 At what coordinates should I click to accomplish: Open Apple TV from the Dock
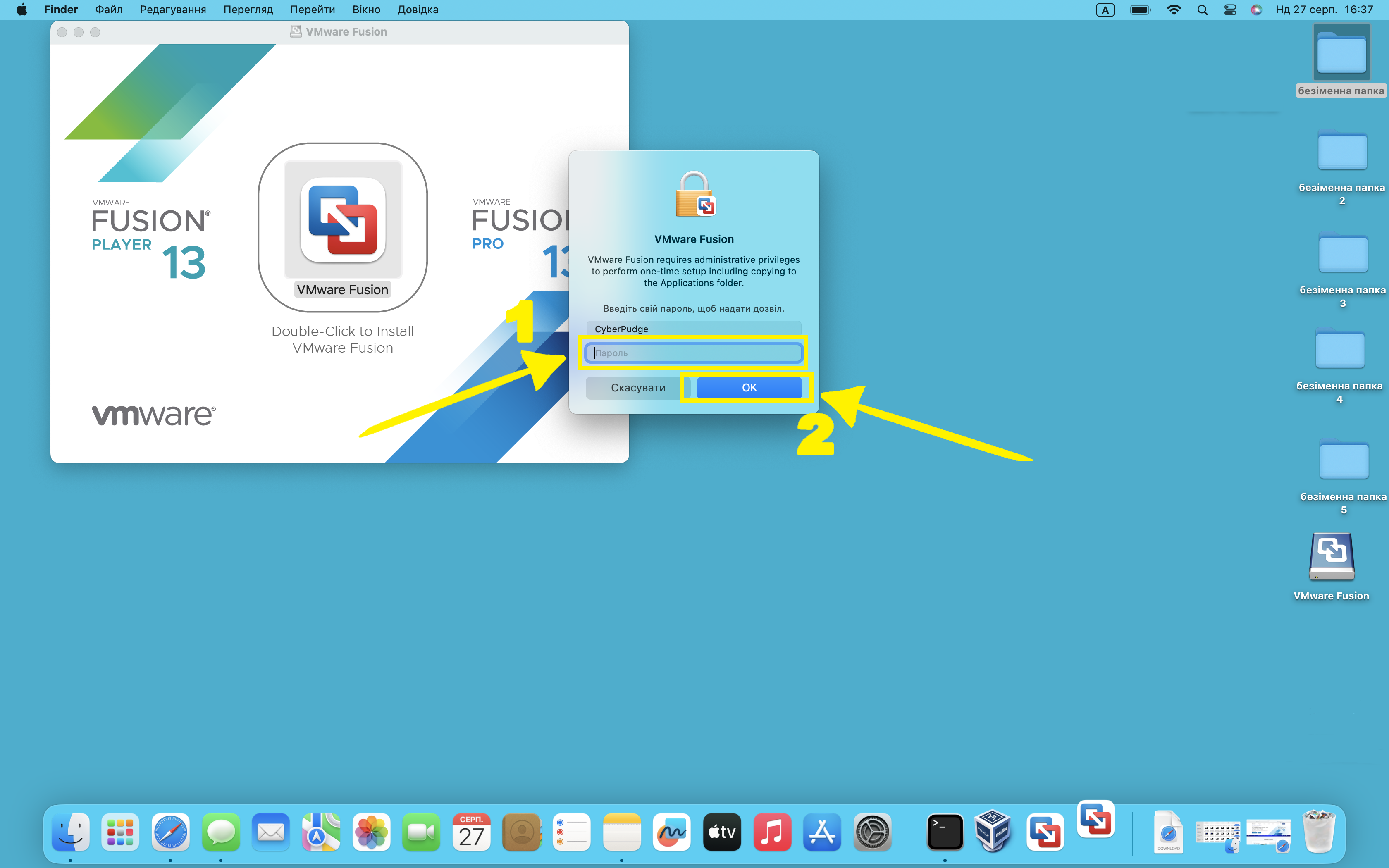[722, 832]
